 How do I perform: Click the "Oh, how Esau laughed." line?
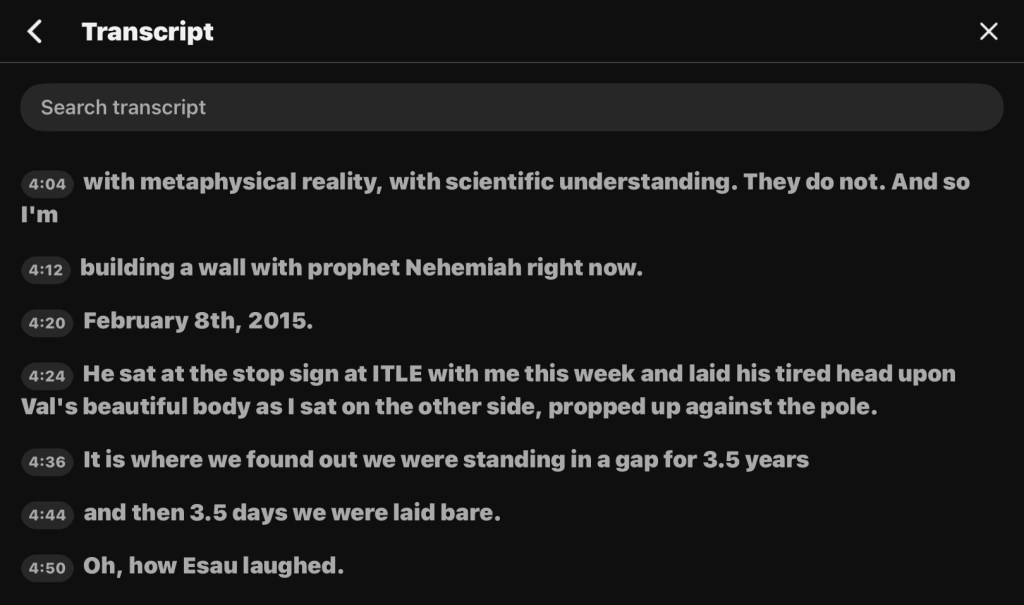pyautogui.click(x=213, y=567)
